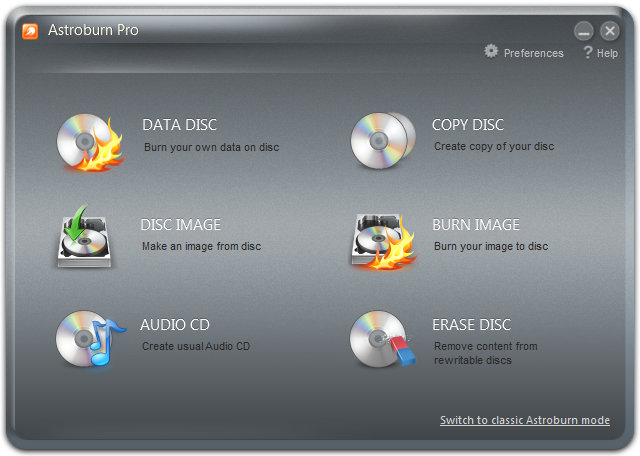Open the Preferences text label
The image size is (640, 456).
pyautogui.click(x=533, y=53)
